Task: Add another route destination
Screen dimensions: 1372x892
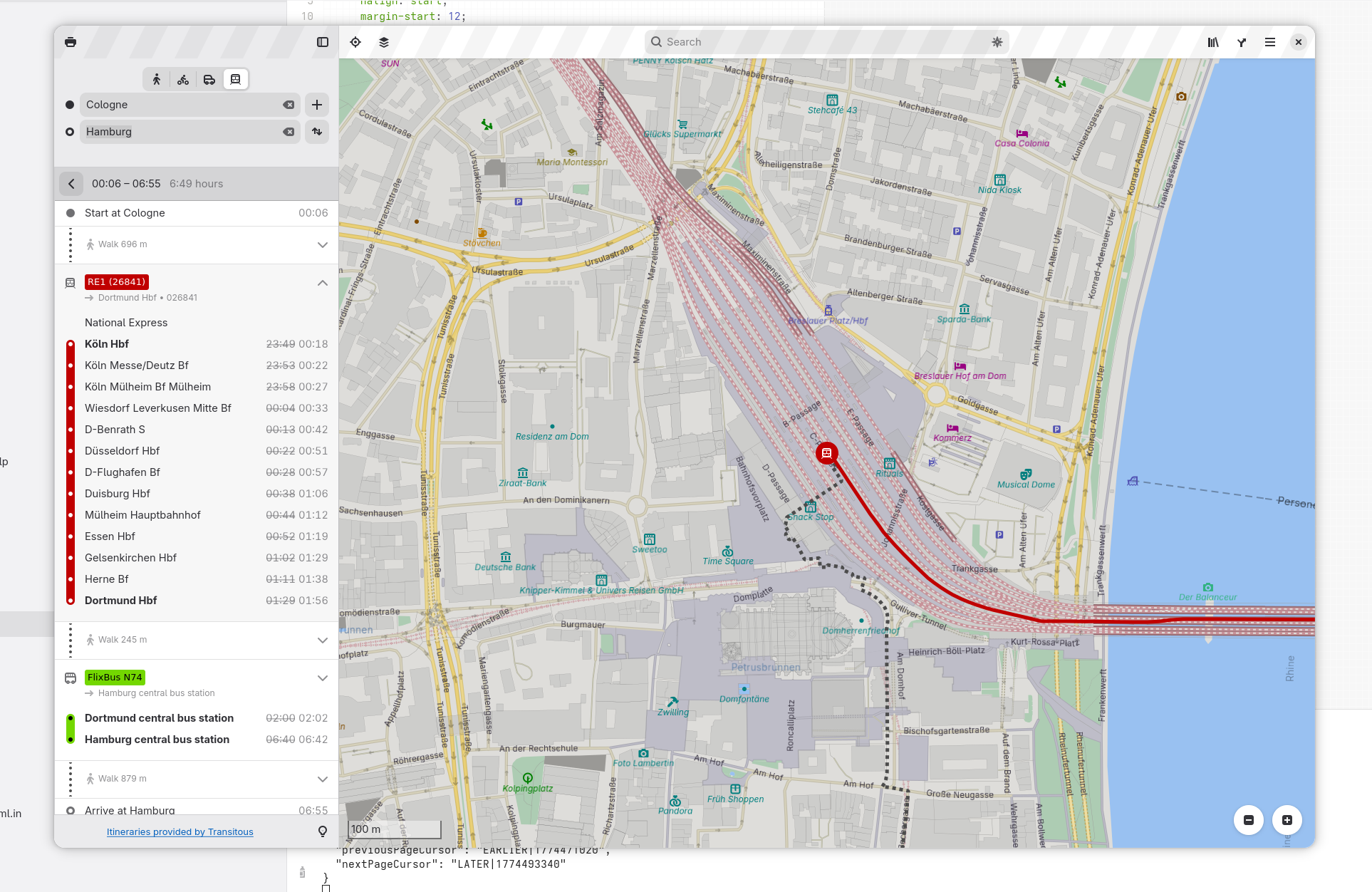Action: (x=317, y=105)
